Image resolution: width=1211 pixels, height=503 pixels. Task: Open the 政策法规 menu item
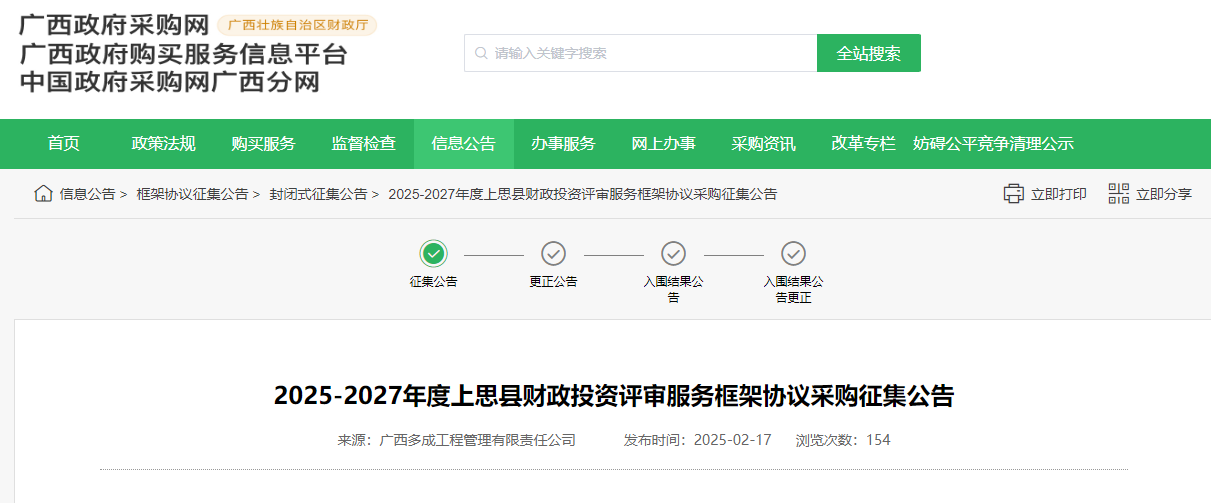(x=163, y=144)
